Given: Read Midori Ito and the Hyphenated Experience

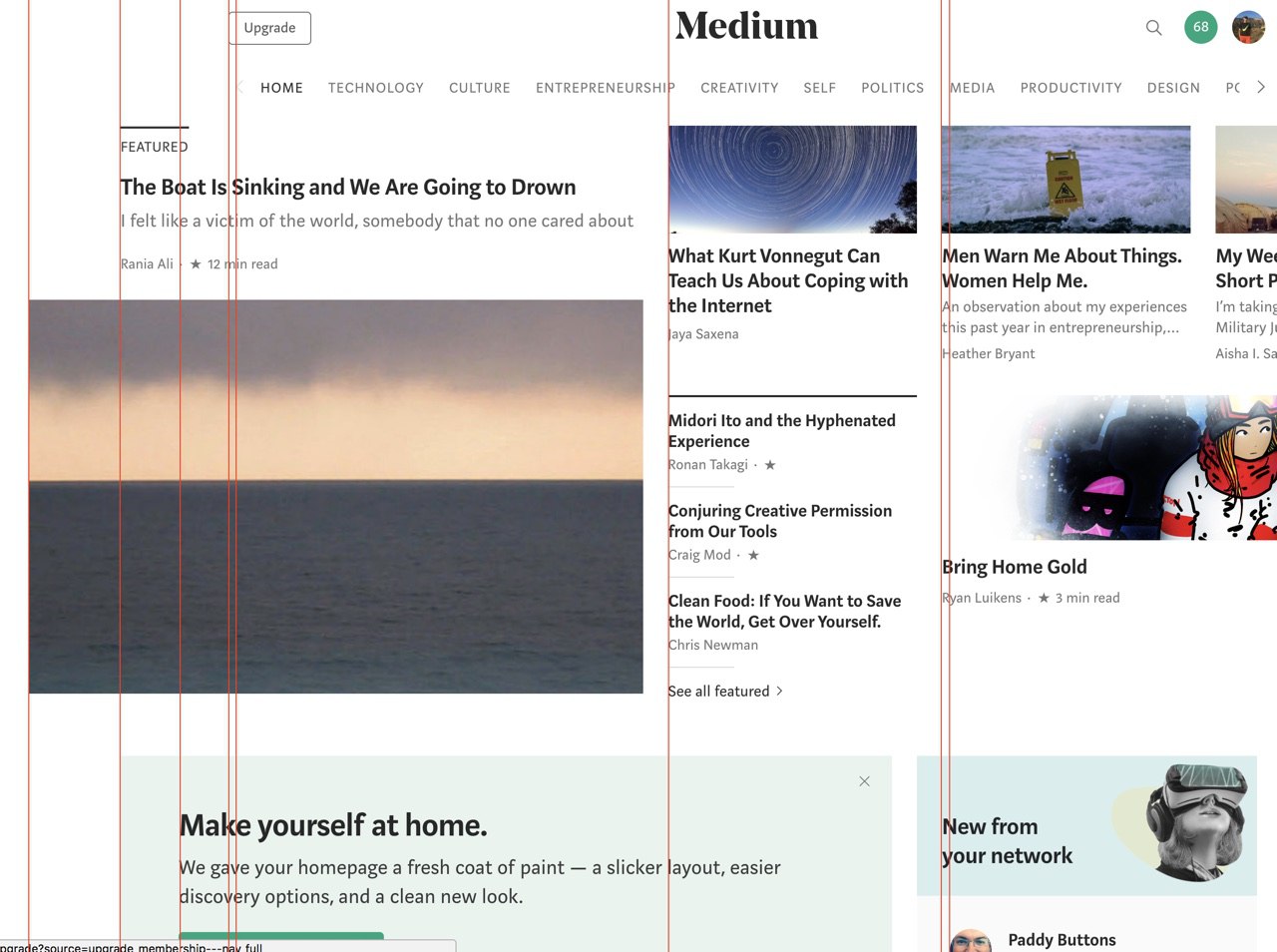Looking at the screenshot, I should pos(782,431).
